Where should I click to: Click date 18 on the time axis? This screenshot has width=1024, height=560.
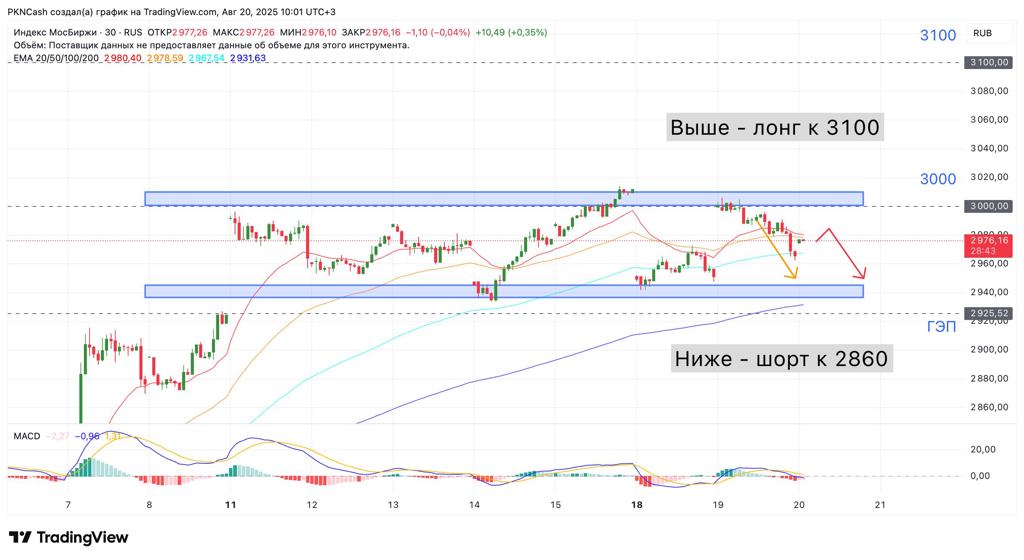click(x=637, y=505)
